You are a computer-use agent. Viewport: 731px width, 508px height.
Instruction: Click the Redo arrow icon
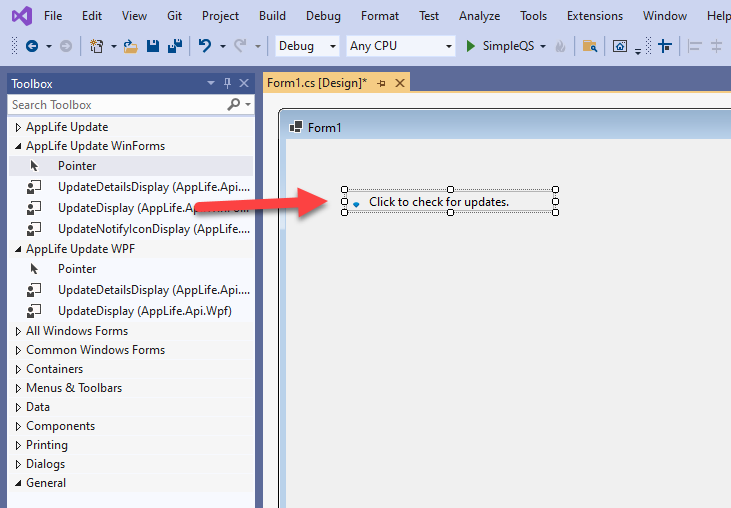pos(241,46)
